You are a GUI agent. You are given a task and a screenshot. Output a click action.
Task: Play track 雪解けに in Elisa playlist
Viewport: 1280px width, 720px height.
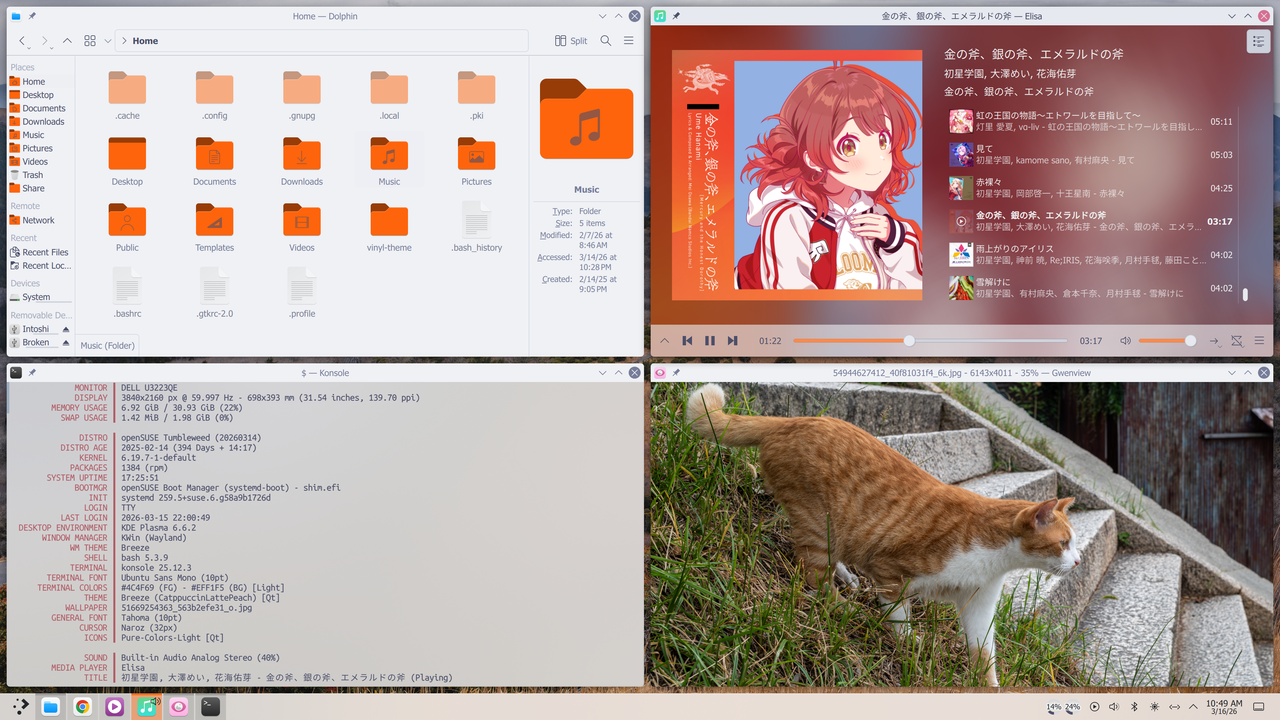pos(1091,288)
